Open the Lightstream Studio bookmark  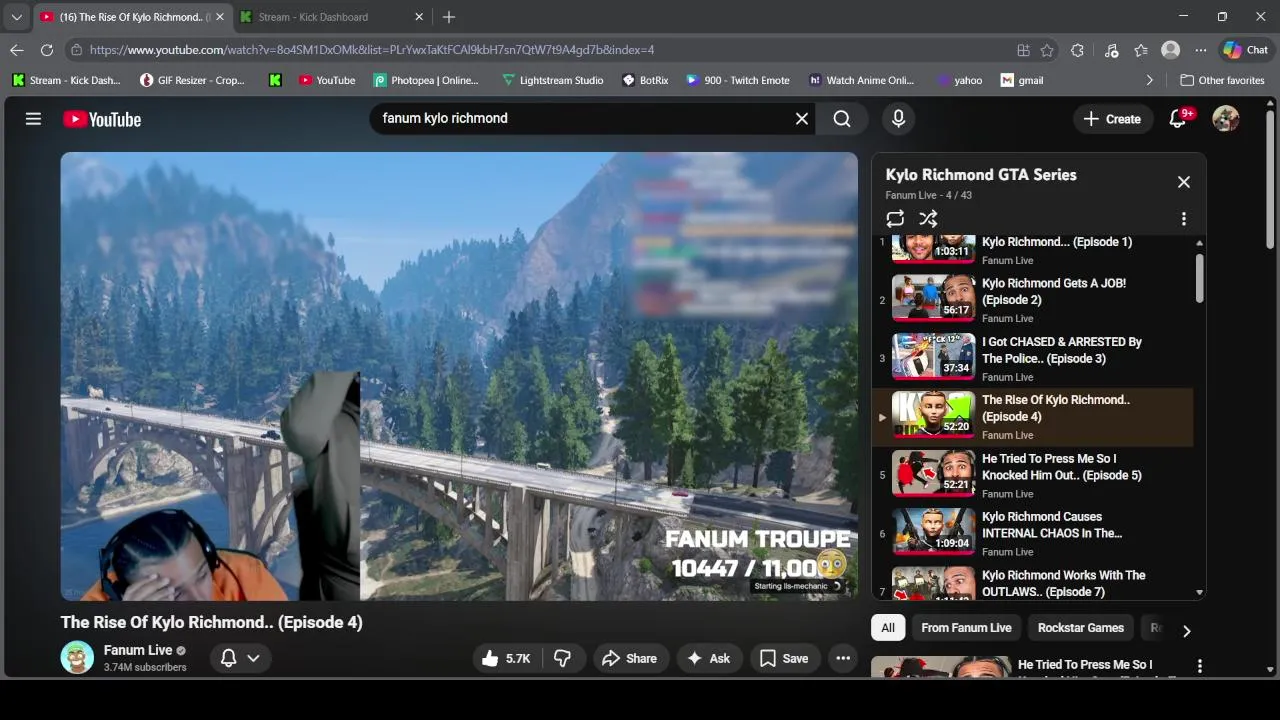coord(553,80)
